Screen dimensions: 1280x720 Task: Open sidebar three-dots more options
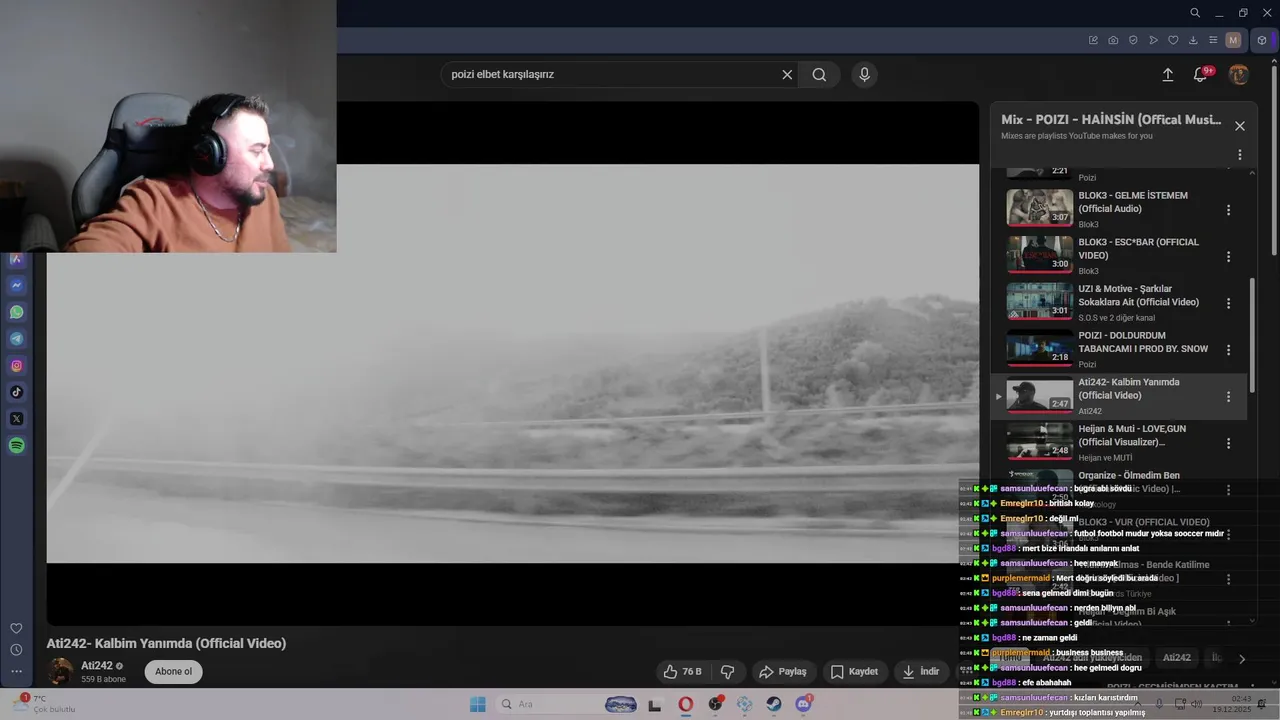click(16, 671)
